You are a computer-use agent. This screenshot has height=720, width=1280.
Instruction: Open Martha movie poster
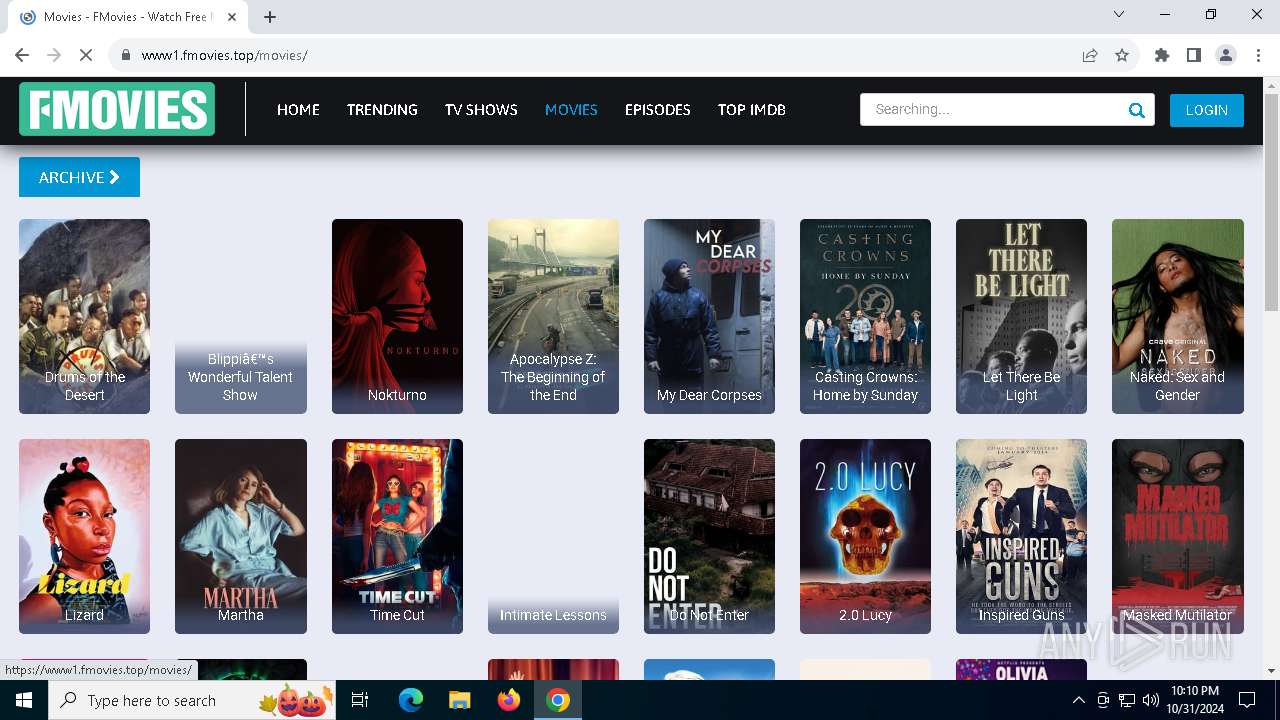click(240, 536)
